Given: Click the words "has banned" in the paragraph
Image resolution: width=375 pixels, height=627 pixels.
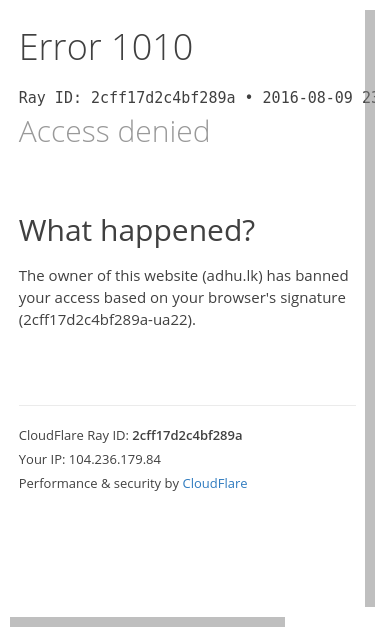Looking at the screenshot, I should 307,276.
